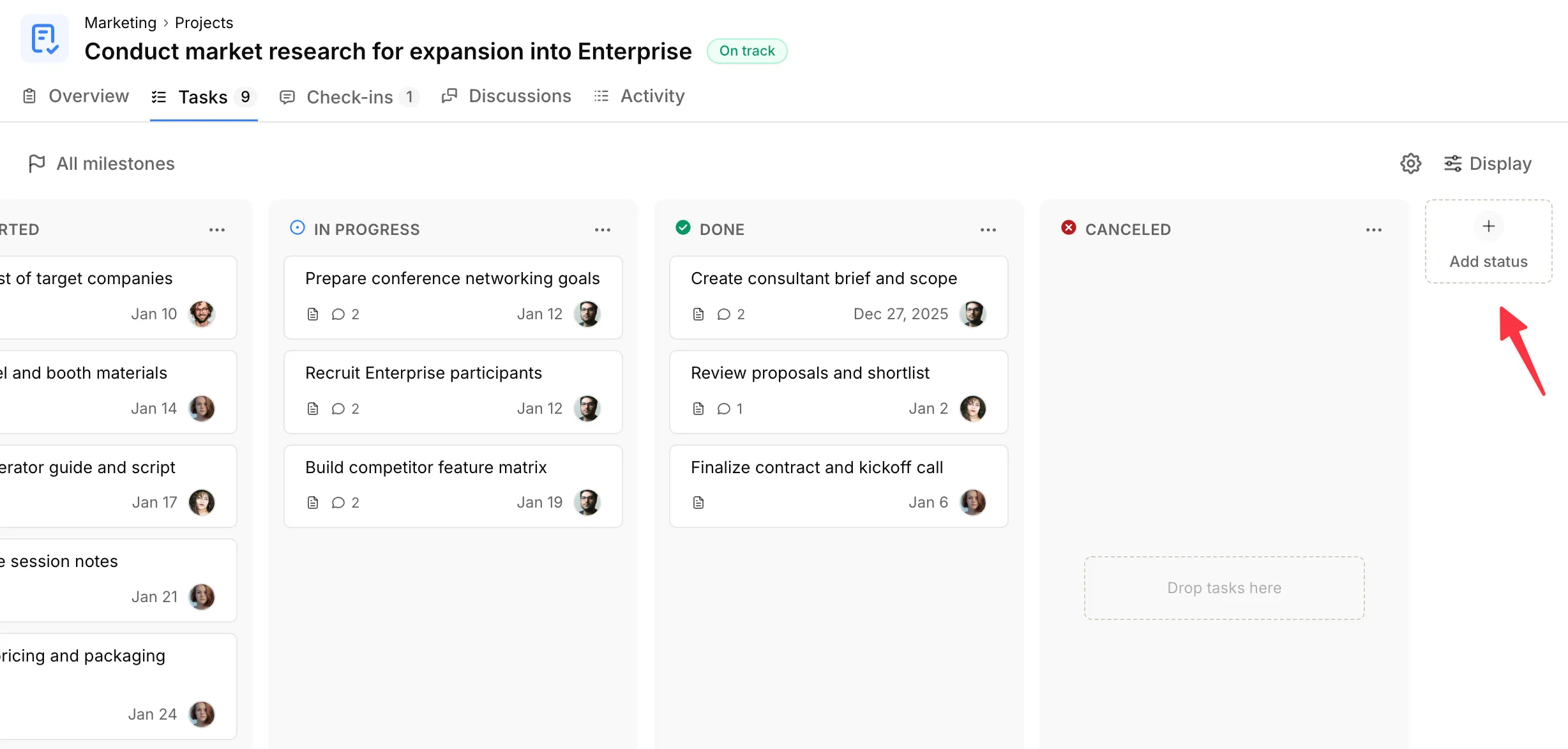This screenshot has width=1568, height=749.
Task: Click comment icon on Review proposals card
Action: pos(723,409)
